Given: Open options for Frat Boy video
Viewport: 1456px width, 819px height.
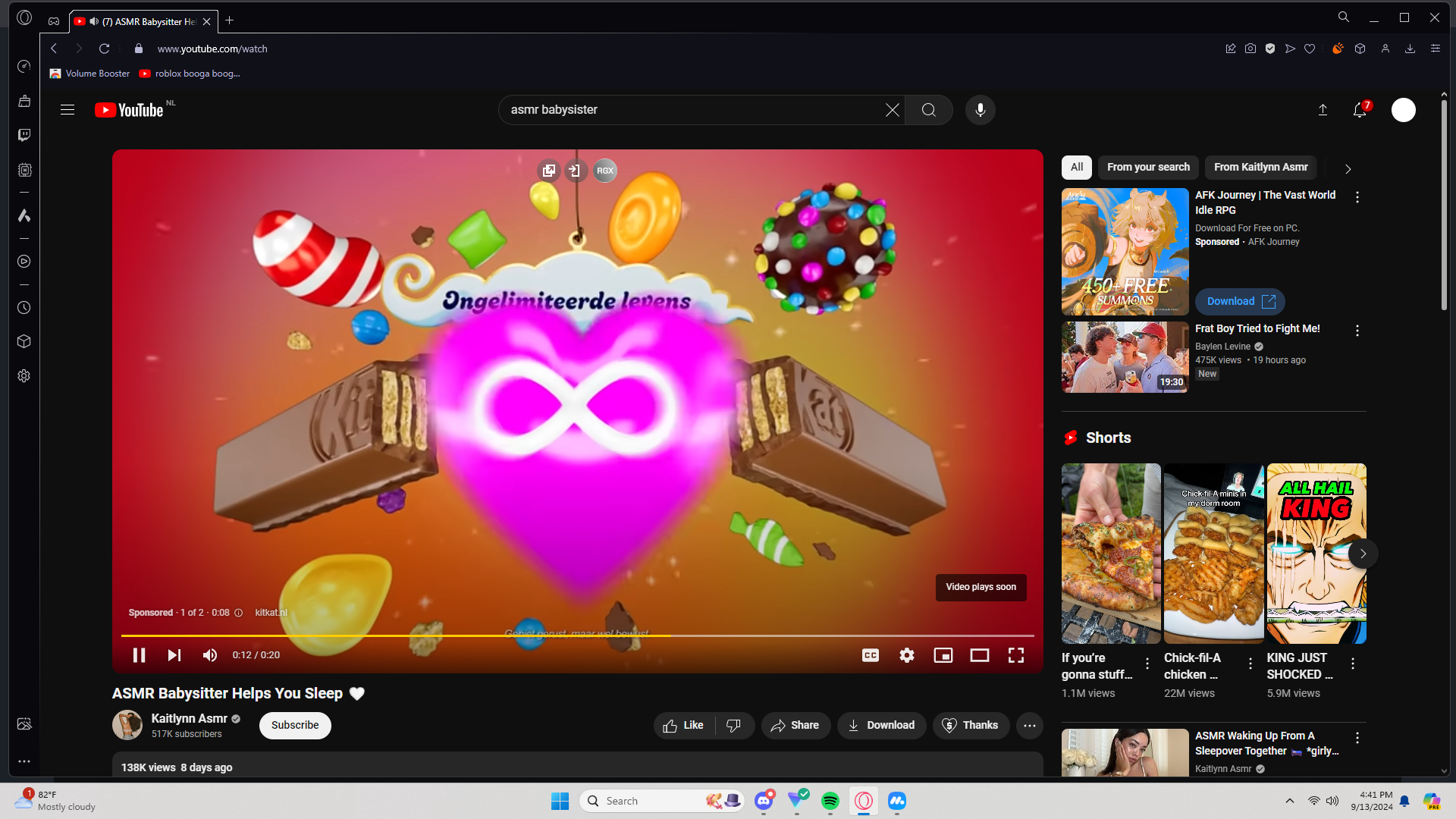Looking at the screenshot, I should pyautogui.click(x=1357, y=331).
